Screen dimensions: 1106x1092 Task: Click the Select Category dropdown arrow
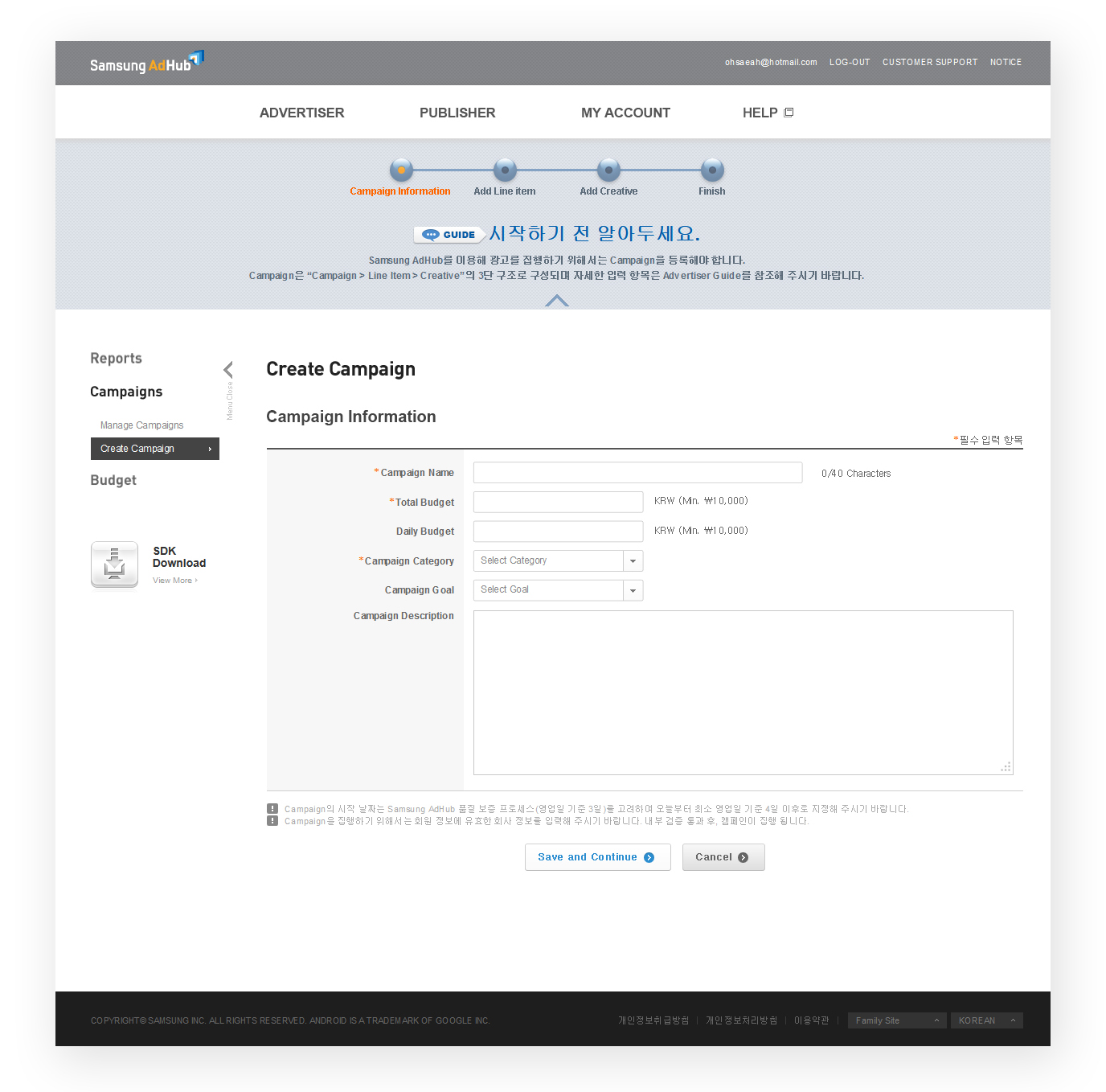633,561
